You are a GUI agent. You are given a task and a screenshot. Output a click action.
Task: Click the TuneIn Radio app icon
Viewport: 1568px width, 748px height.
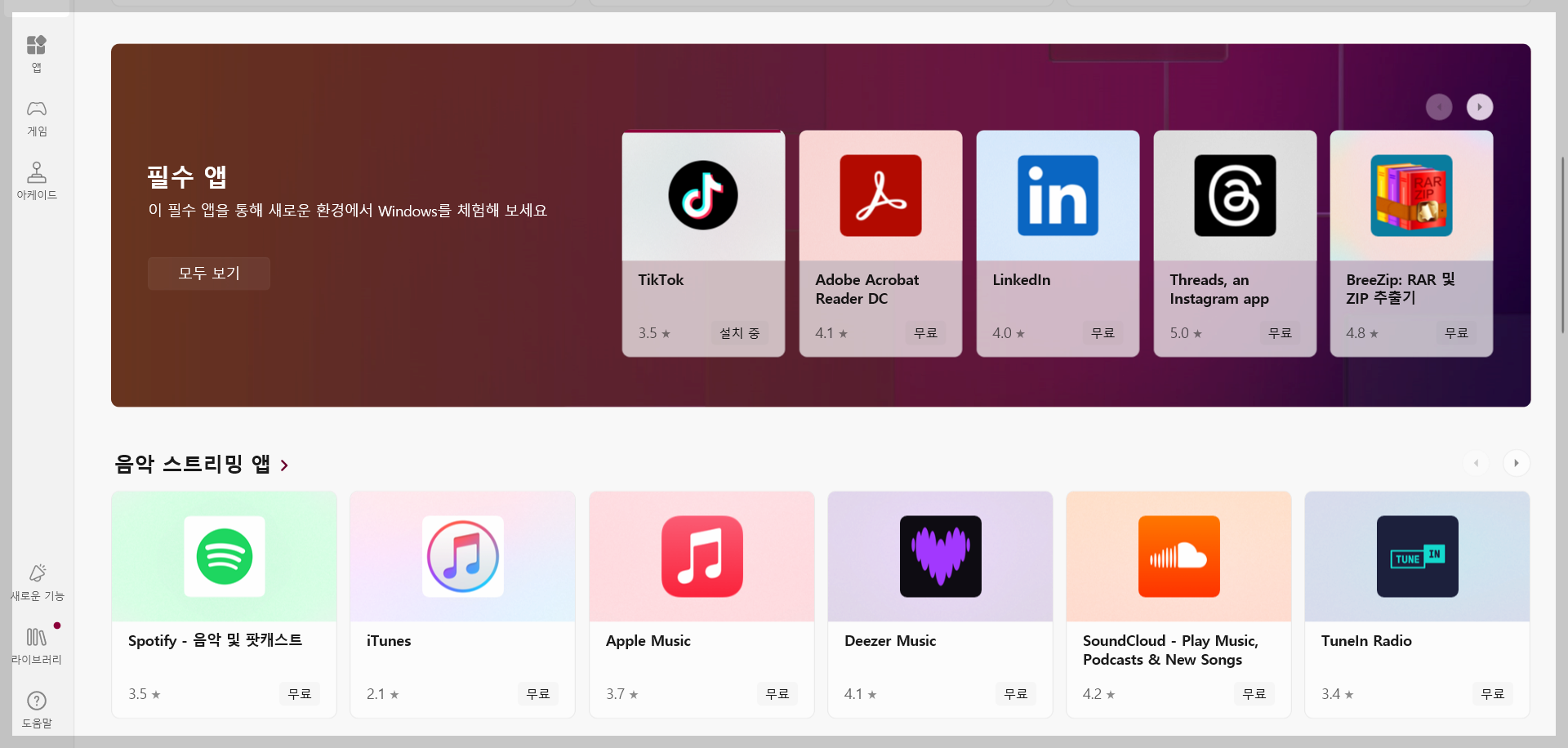[x=1418, y=556]
